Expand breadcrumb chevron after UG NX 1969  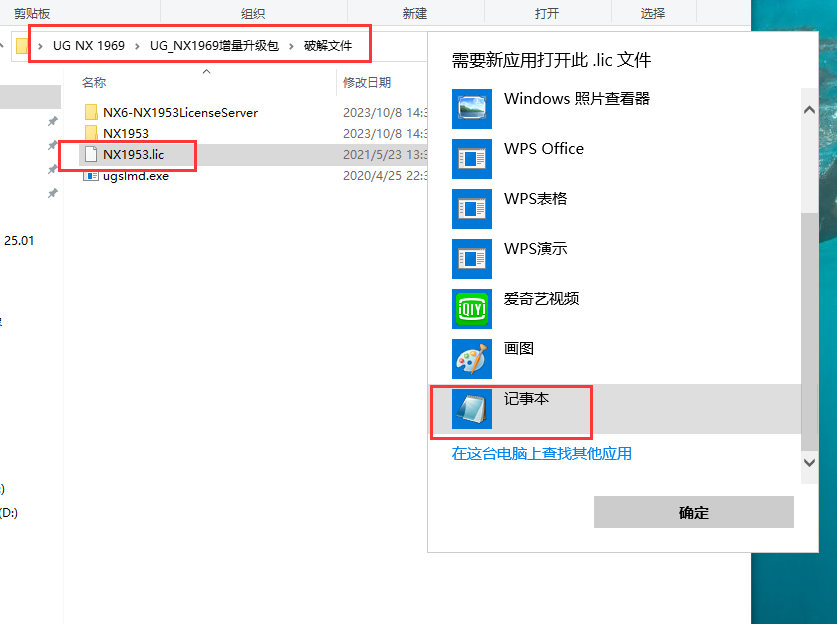coord(138,46)
